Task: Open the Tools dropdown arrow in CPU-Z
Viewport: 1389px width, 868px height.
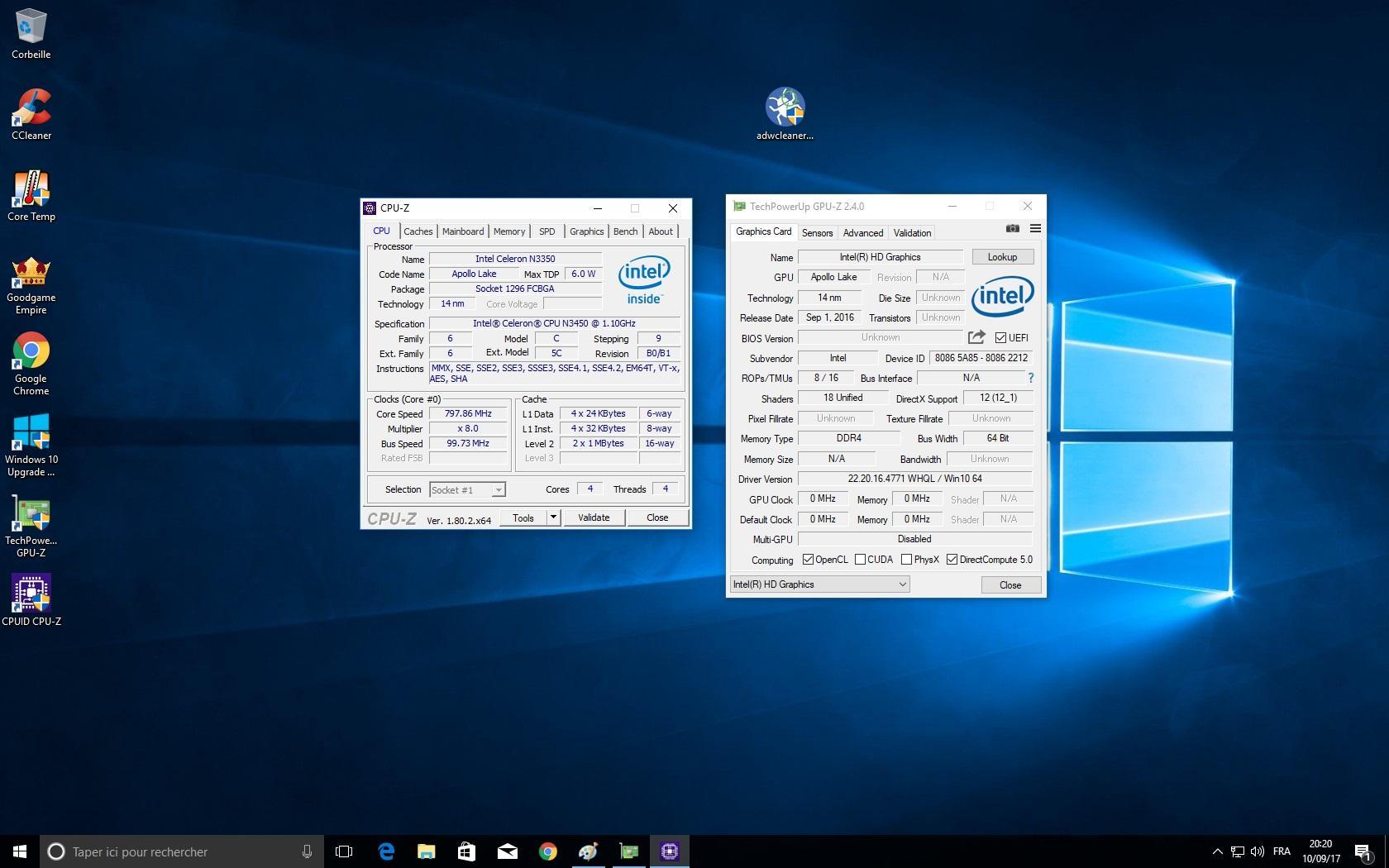Action: tap(553, 517)
